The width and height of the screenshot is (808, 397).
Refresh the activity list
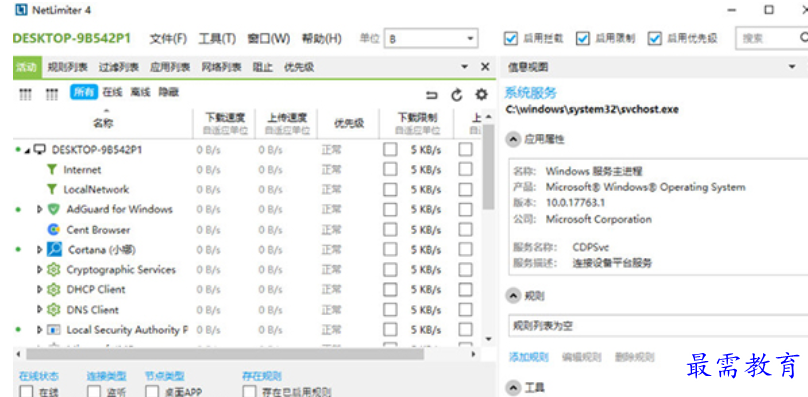point(457,95)
